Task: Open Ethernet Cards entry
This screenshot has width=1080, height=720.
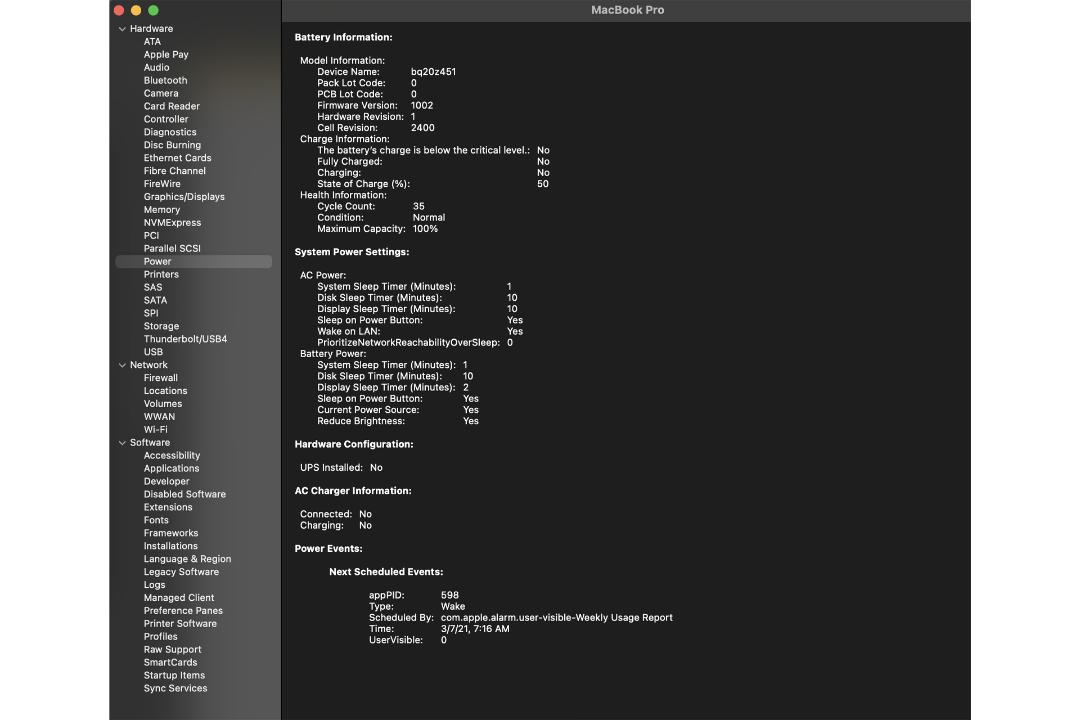Action: [178, 158]
